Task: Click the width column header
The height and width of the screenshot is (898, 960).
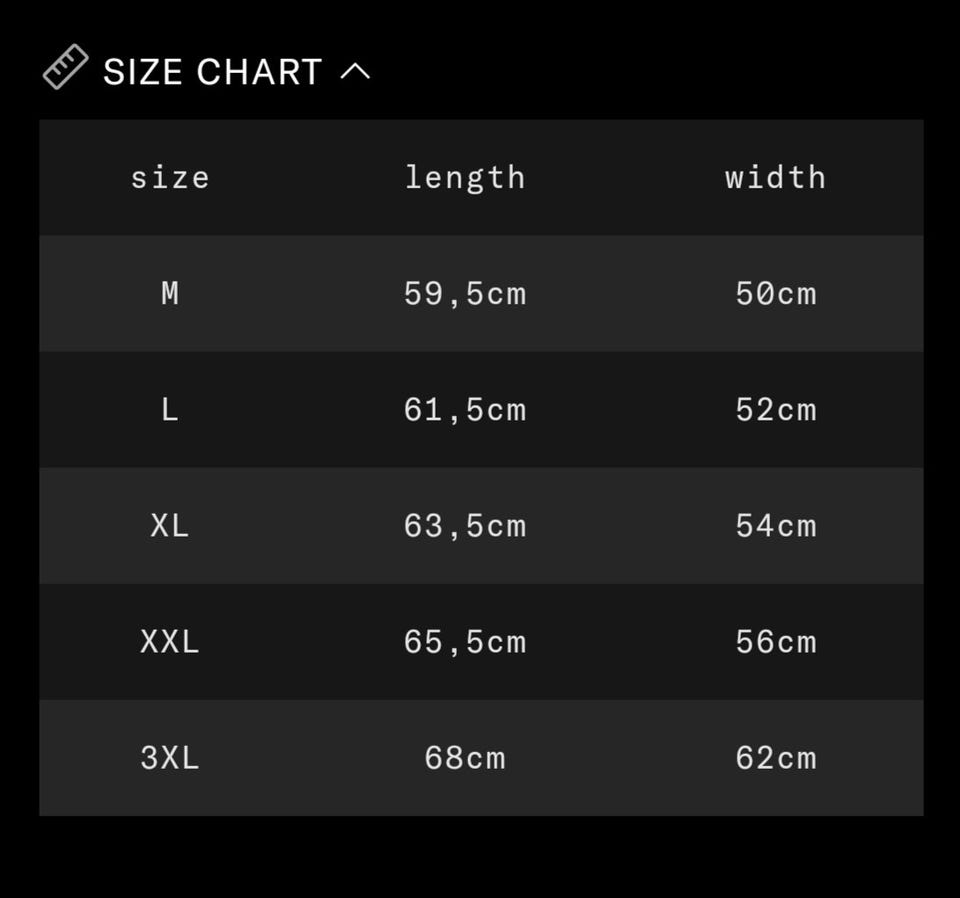Action: (x=776, y=178)
